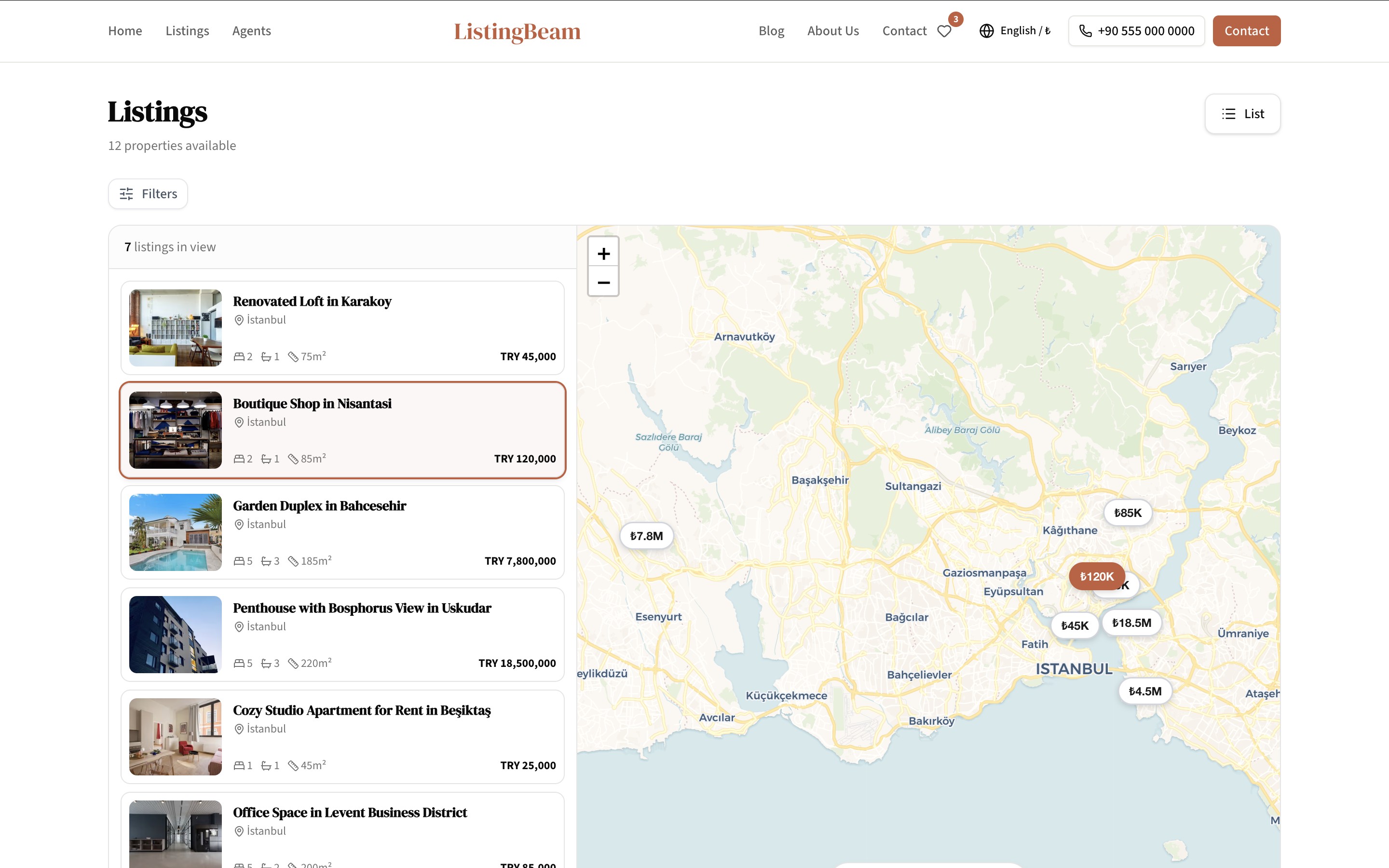The height and width of the screenshot is (868, 1389).
Task: Open the favorites heart icon
Action: pyautogui.click(x=944, y=31)
